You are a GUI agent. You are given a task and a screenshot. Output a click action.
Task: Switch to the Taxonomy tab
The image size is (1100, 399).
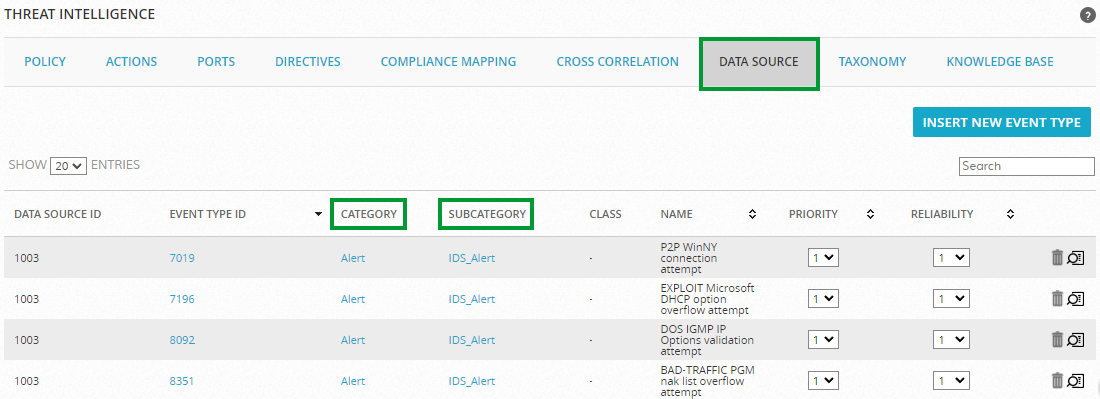(x=872, y=62)
